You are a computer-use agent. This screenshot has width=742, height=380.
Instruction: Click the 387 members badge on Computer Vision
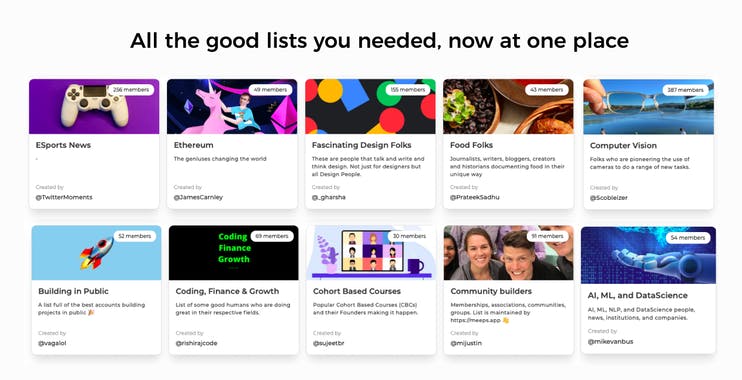(x=685, y=89)
